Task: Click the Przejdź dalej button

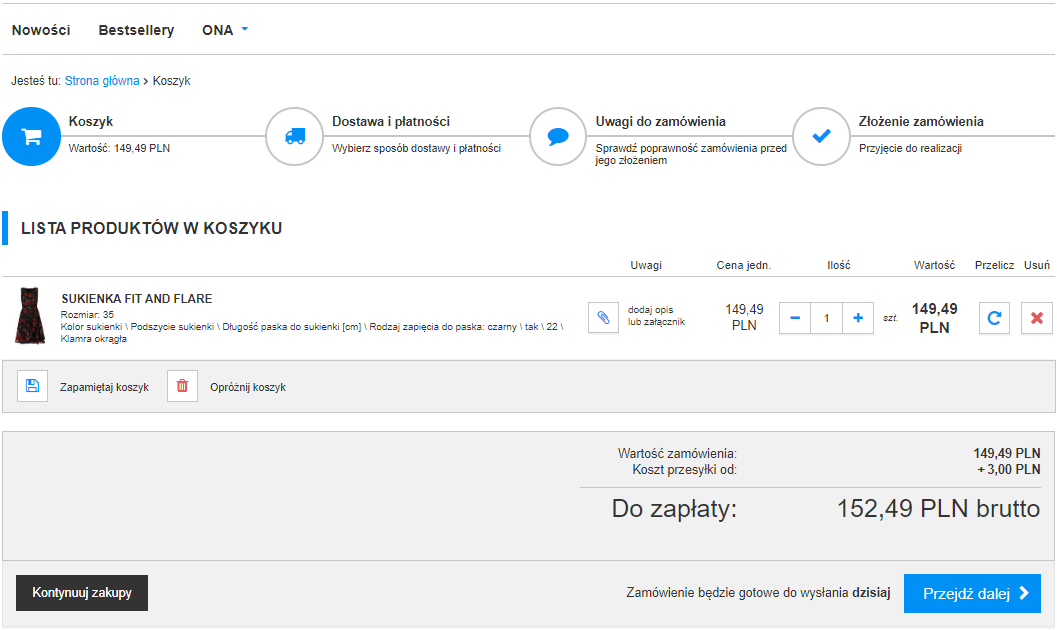Action: 972,593
